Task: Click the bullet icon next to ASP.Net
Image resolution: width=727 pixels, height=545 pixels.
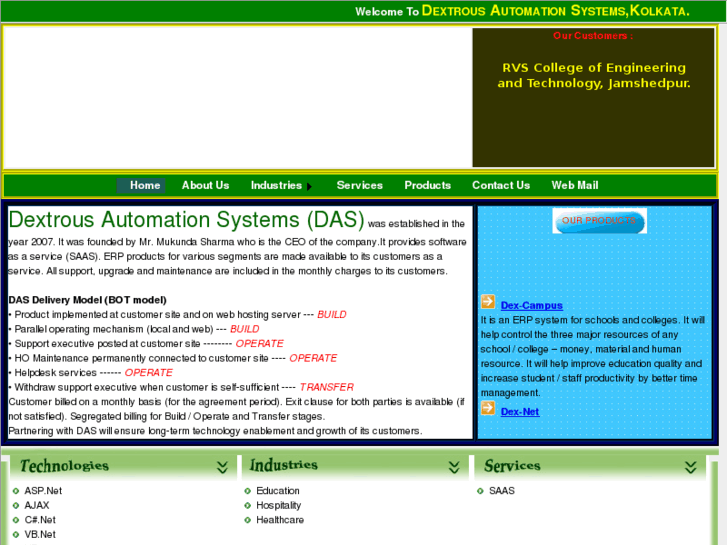Action: (x=16, y=491)
